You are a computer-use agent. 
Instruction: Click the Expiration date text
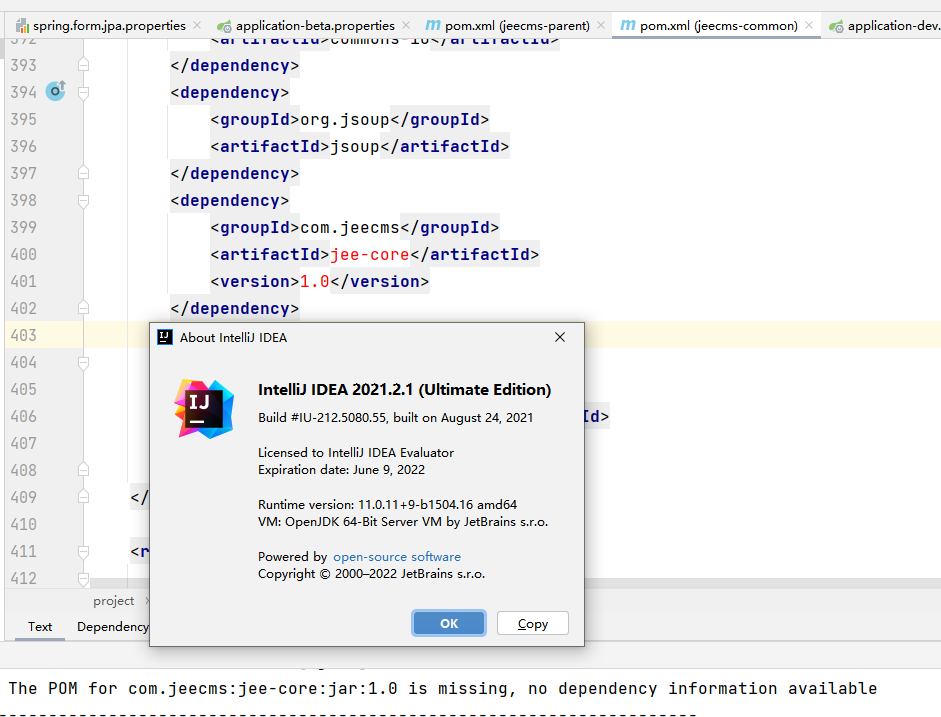(x=341, y=470)
